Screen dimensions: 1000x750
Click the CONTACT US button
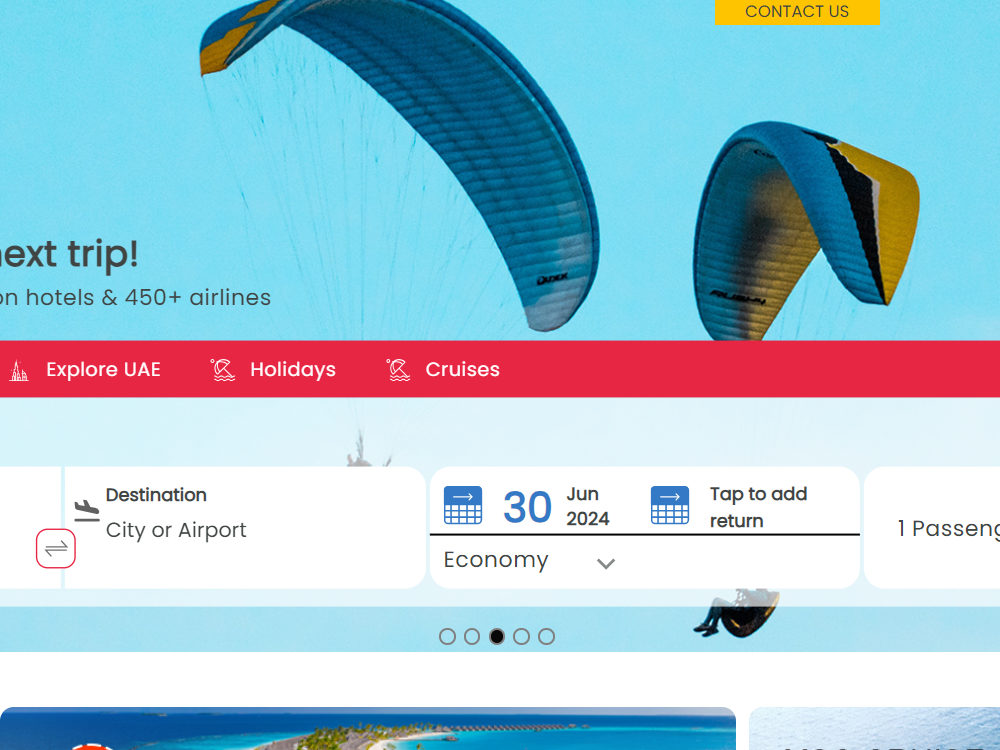[x=797, y=11]
